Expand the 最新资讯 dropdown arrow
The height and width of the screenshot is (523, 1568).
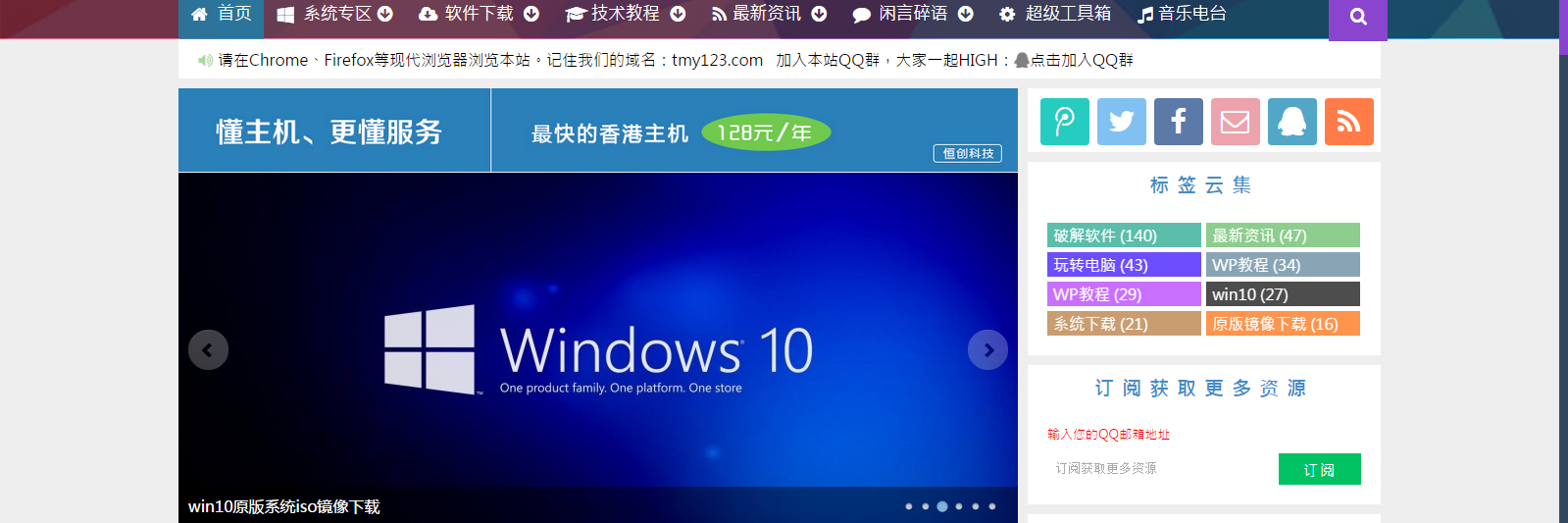pyautogui.click(x=819, y=14)
